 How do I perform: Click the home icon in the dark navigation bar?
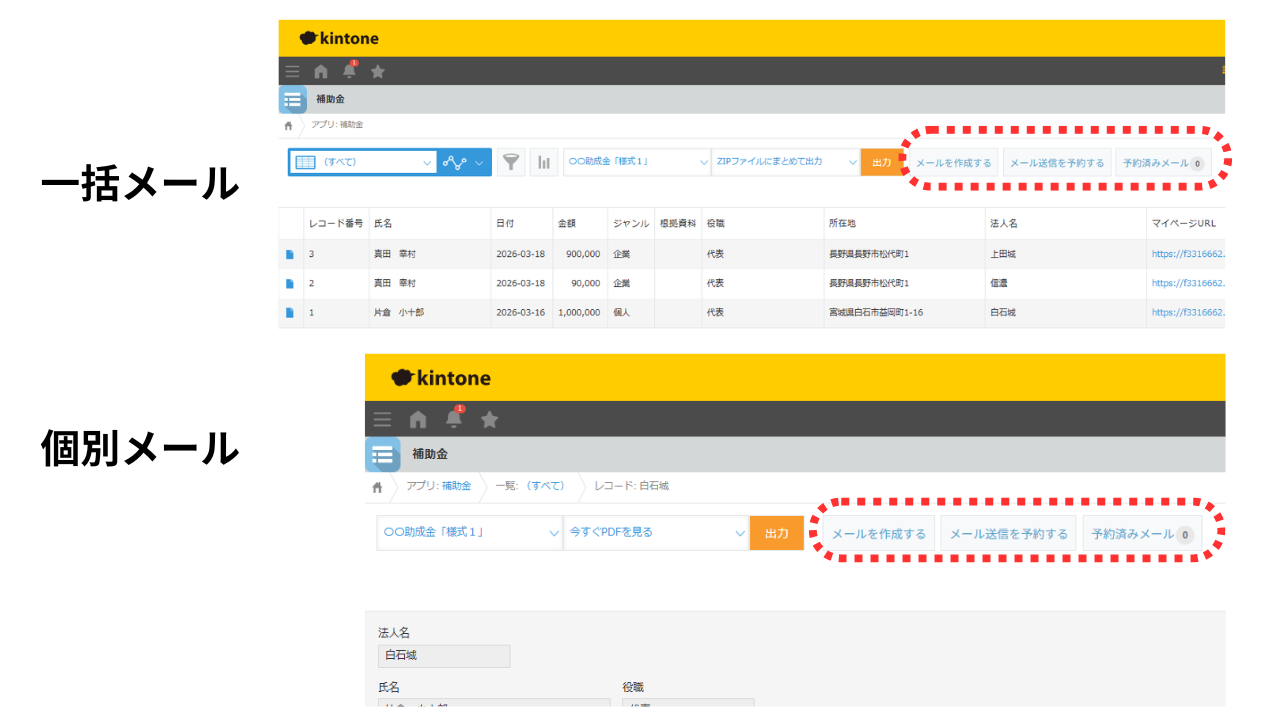pyautogui.click(x=320, y=71)
